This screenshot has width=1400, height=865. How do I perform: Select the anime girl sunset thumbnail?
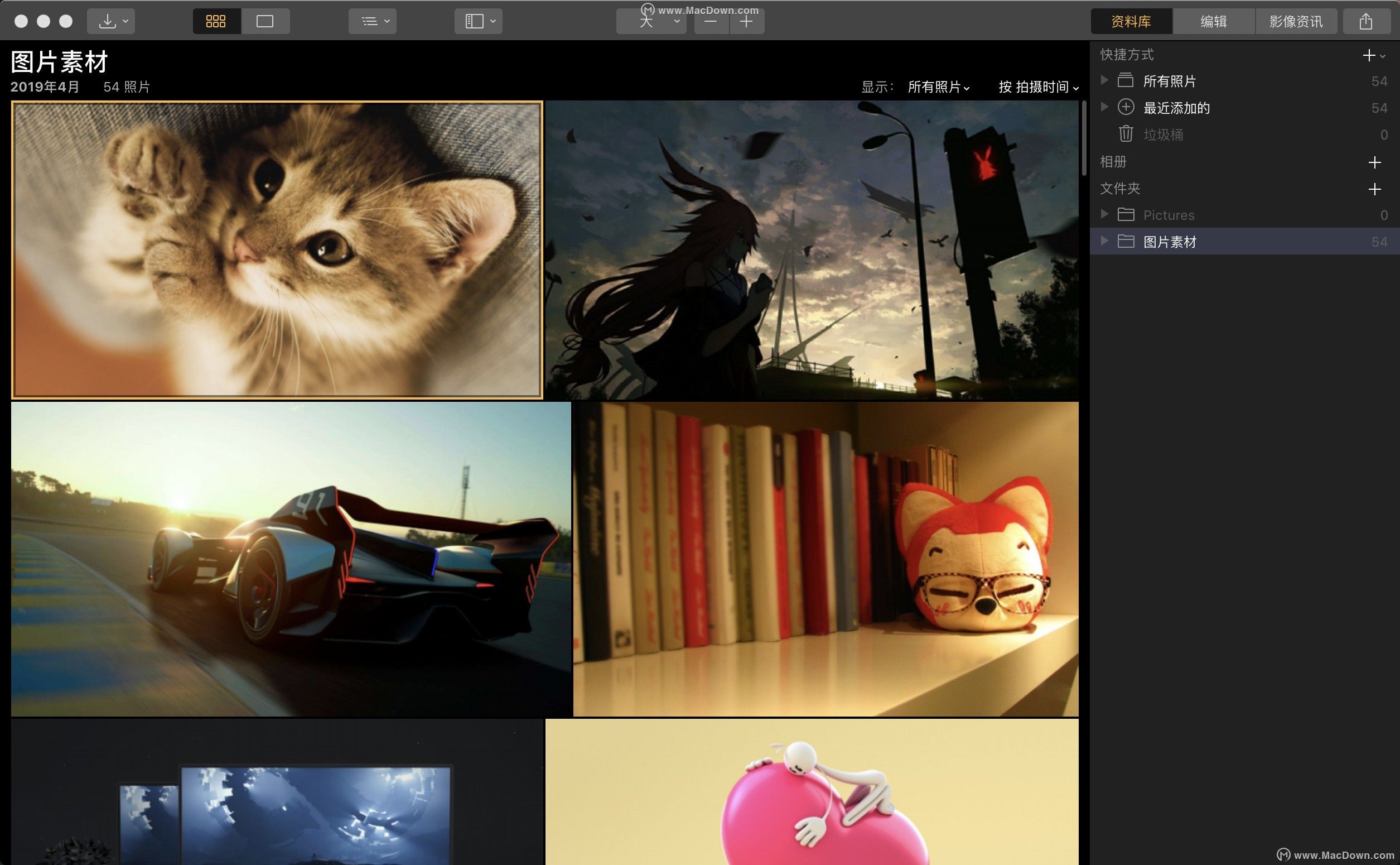(x=812, y=249)
